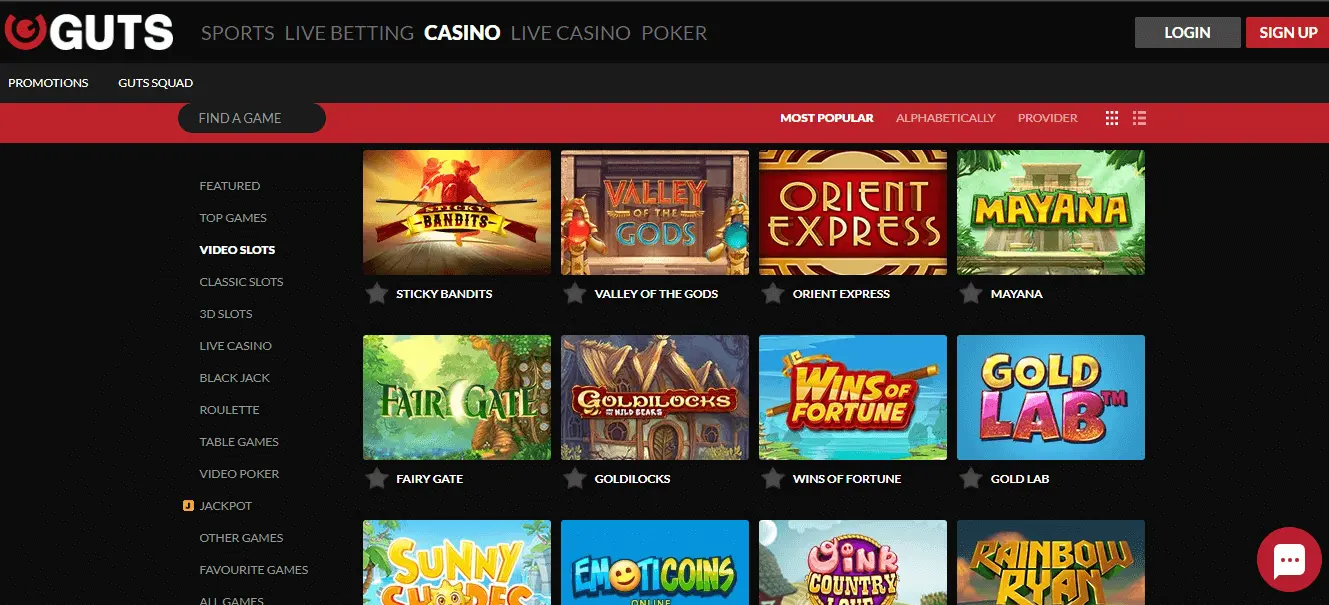Focus the Find a Game search field
The image size is (1329, 605).
tap(252, 118)
